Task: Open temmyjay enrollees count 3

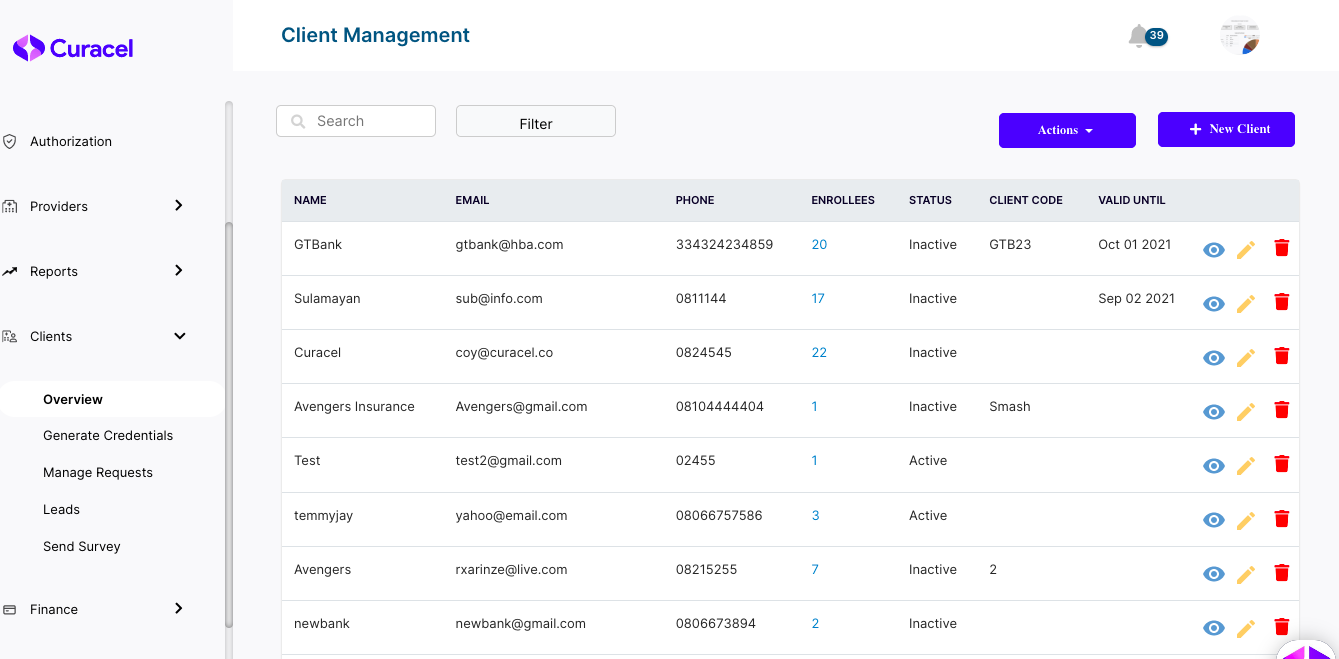Action: 815,515
